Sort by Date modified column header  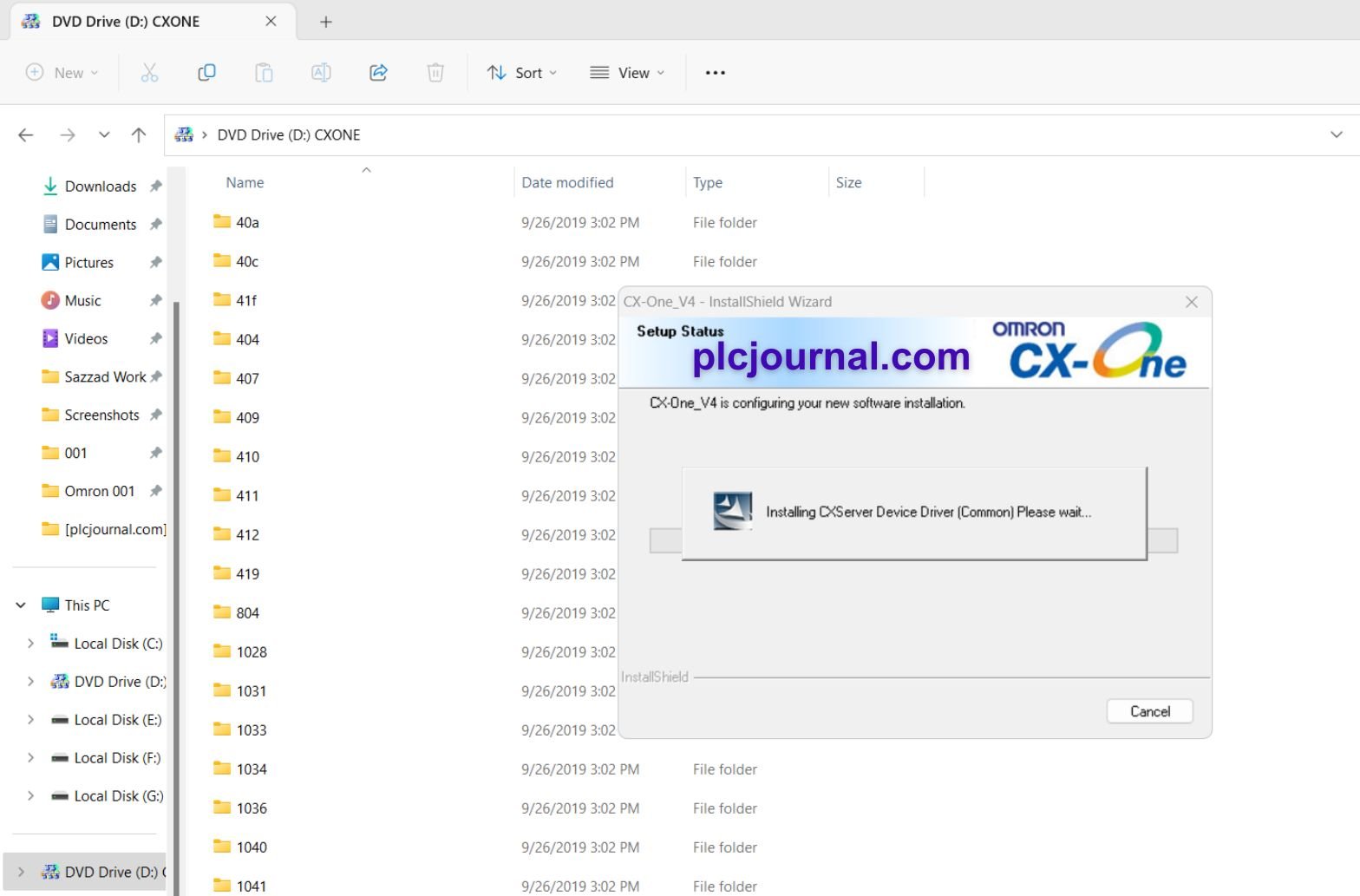567,183
